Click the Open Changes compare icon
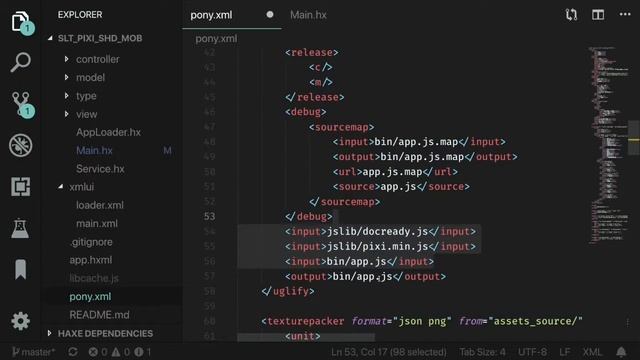 [571, 15]
